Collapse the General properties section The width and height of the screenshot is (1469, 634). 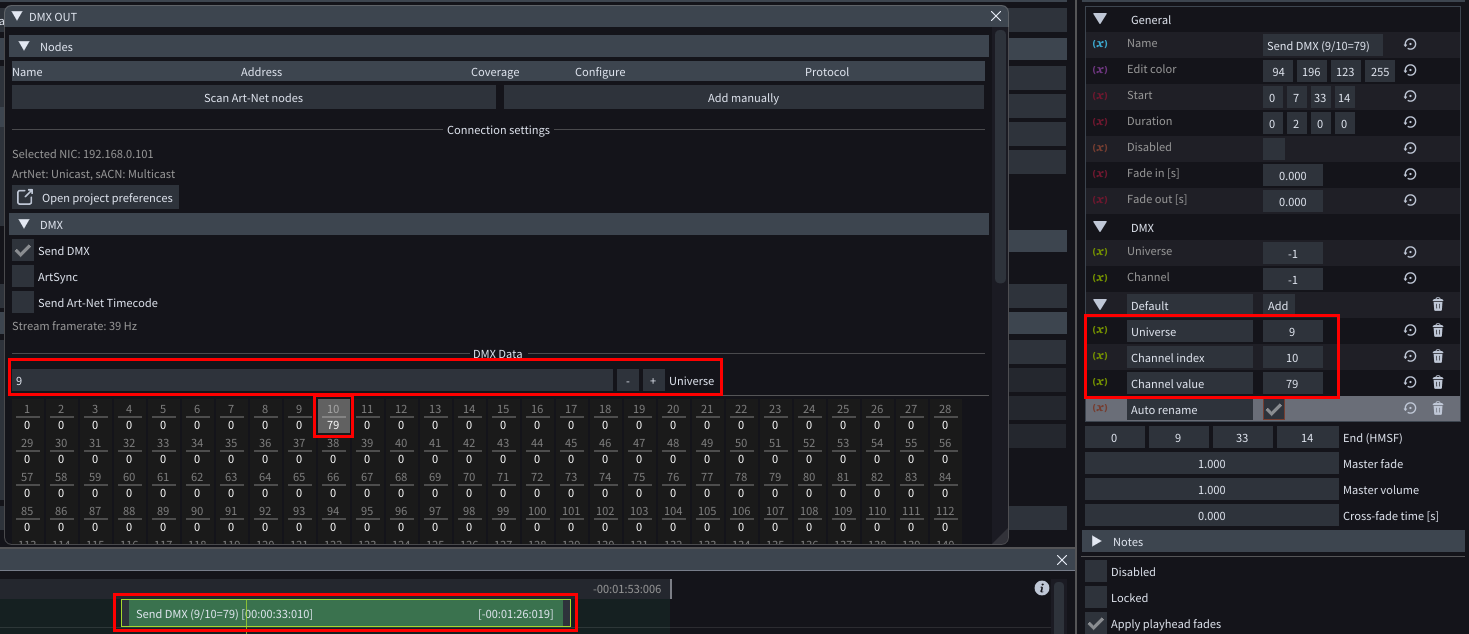(x=1100, y=19)
